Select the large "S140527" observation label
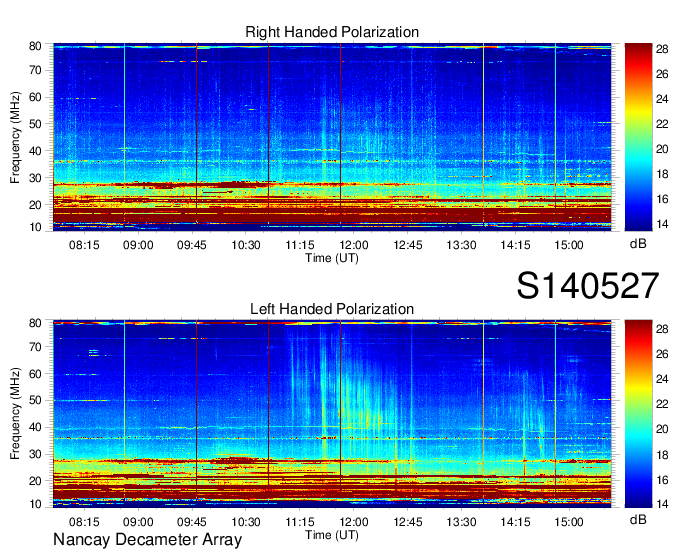Screen dimensions: 680x552 click(588, 286)
